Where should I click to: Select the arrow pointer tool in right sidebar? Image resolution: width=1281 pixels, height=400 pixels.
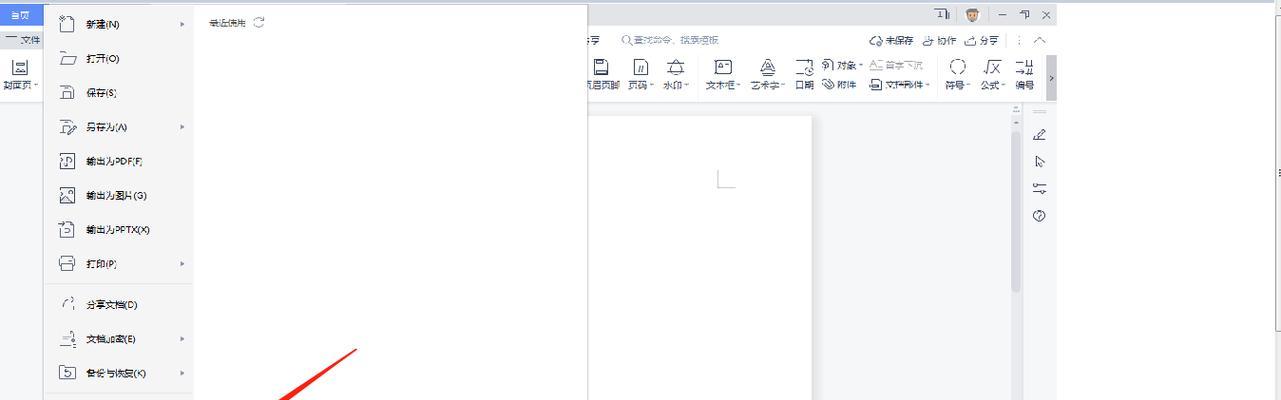click(x=1039, y=161)
